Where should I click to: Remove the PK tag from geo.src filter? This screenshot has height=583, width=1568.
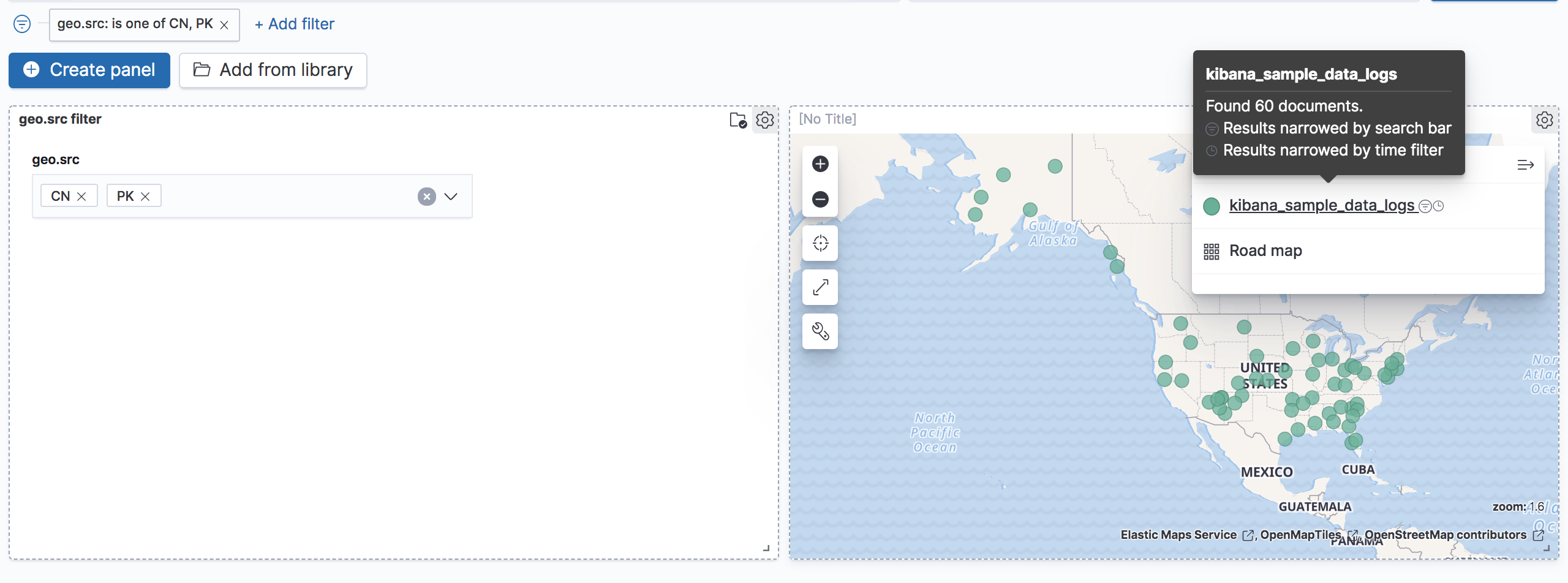click(146, 196)
